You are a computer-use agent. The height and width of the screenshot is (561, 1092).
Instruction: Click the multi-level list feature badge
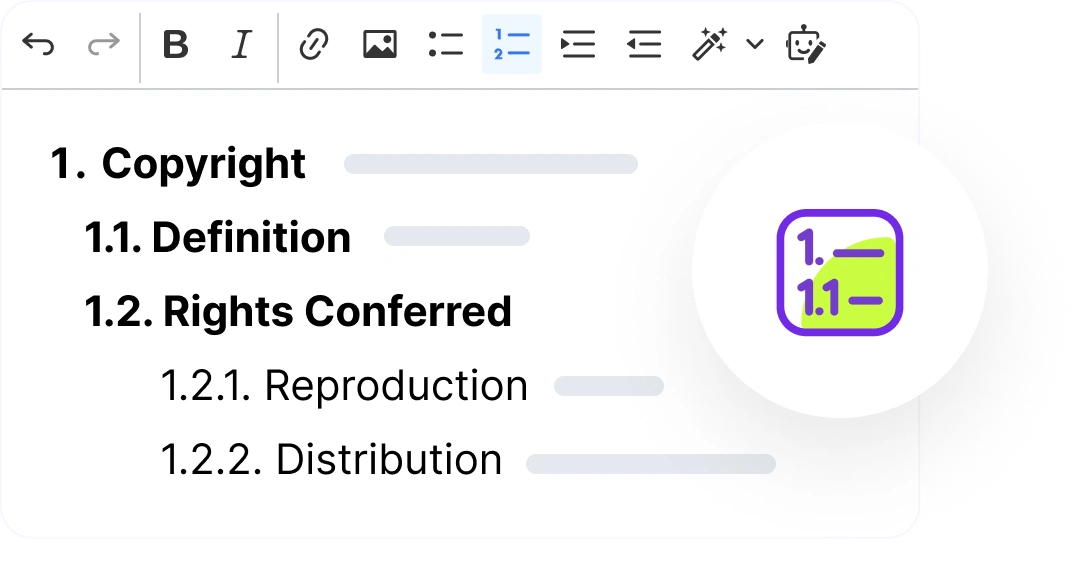[840, 272]
